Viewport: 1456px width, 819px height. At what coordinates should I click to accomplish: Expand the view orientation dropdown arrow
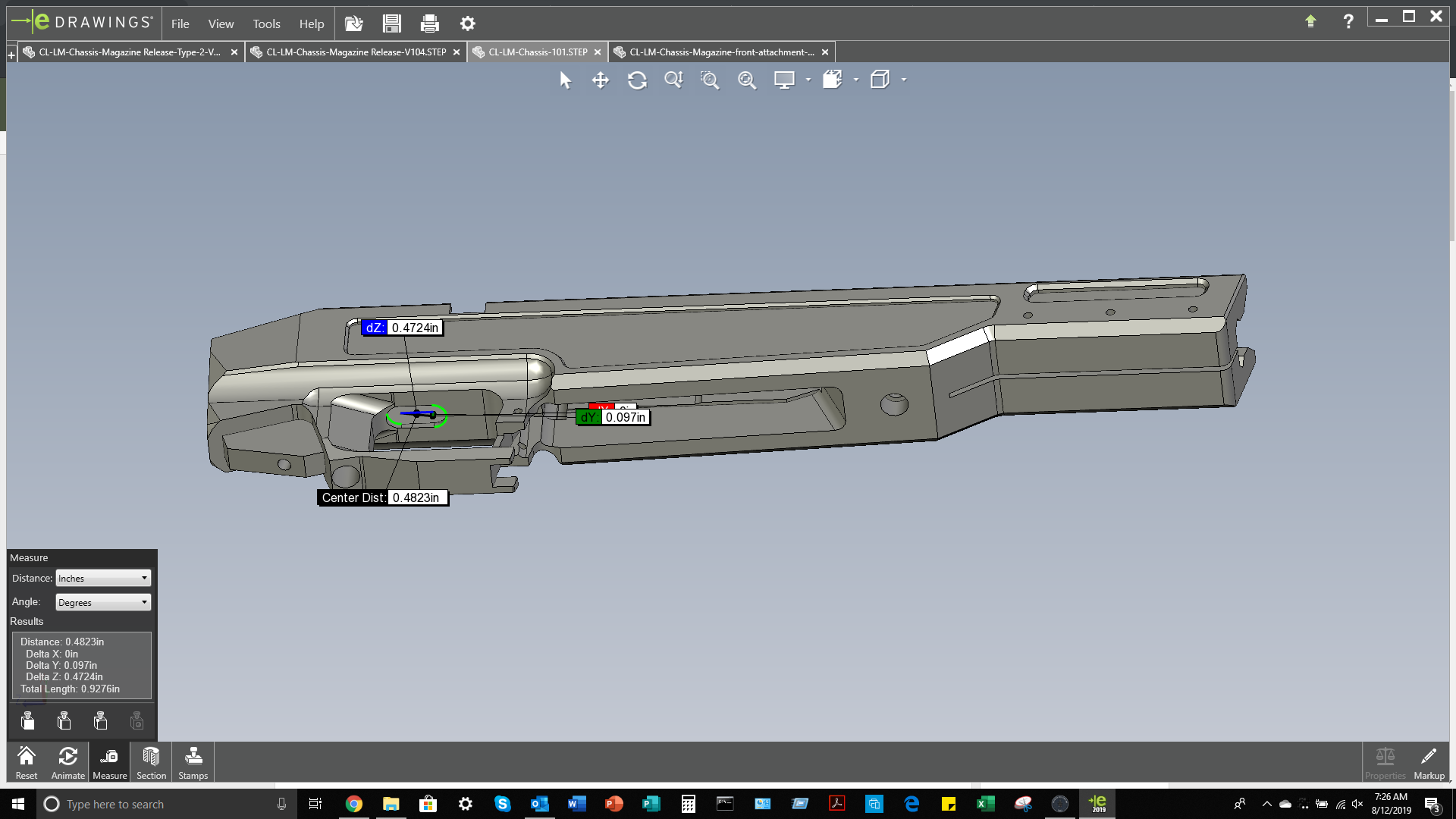point(856,80)
